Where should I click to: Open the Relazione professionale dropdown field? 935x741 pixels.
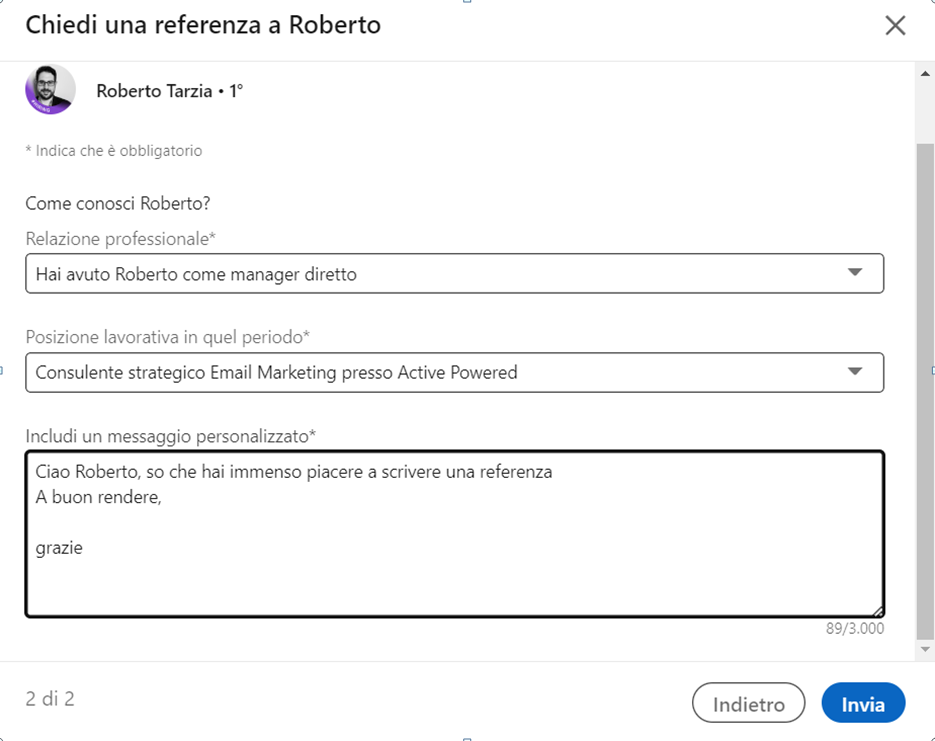tap(440, 273)
